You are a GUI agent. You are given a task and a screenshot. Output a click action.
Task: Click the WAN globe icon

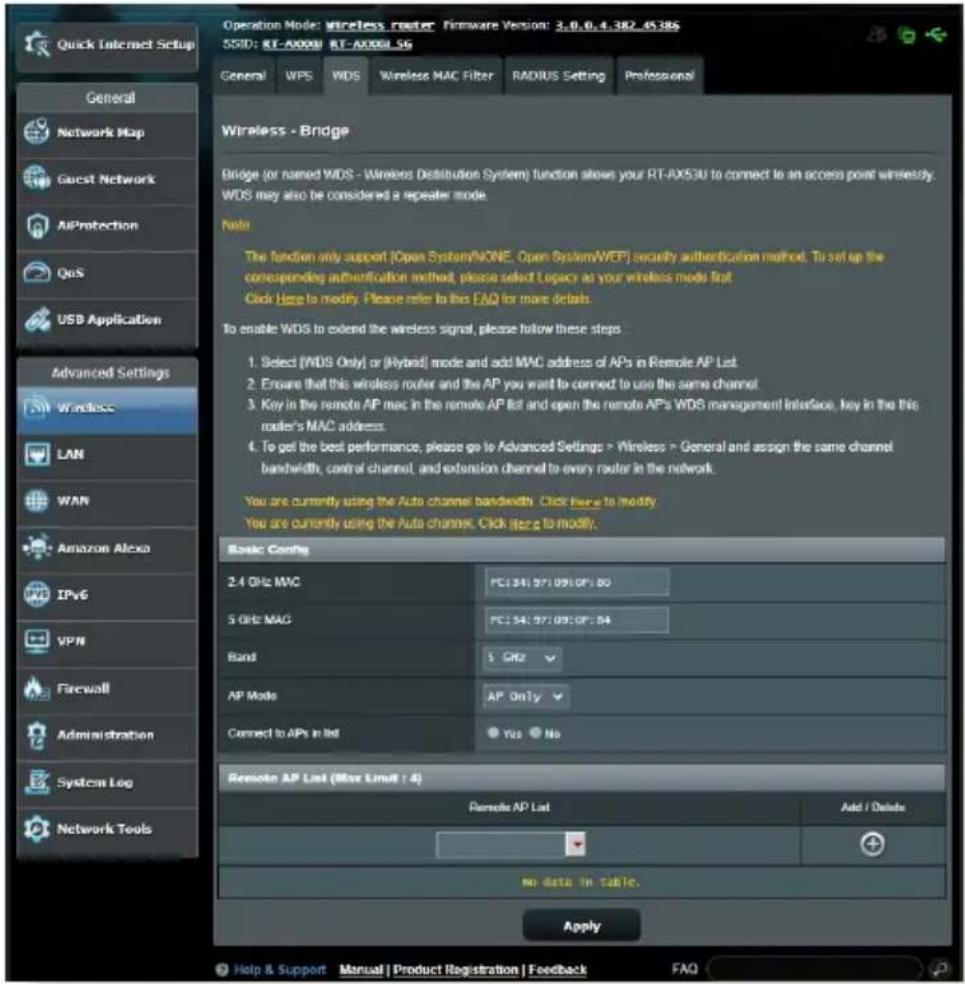coord(36,501)
